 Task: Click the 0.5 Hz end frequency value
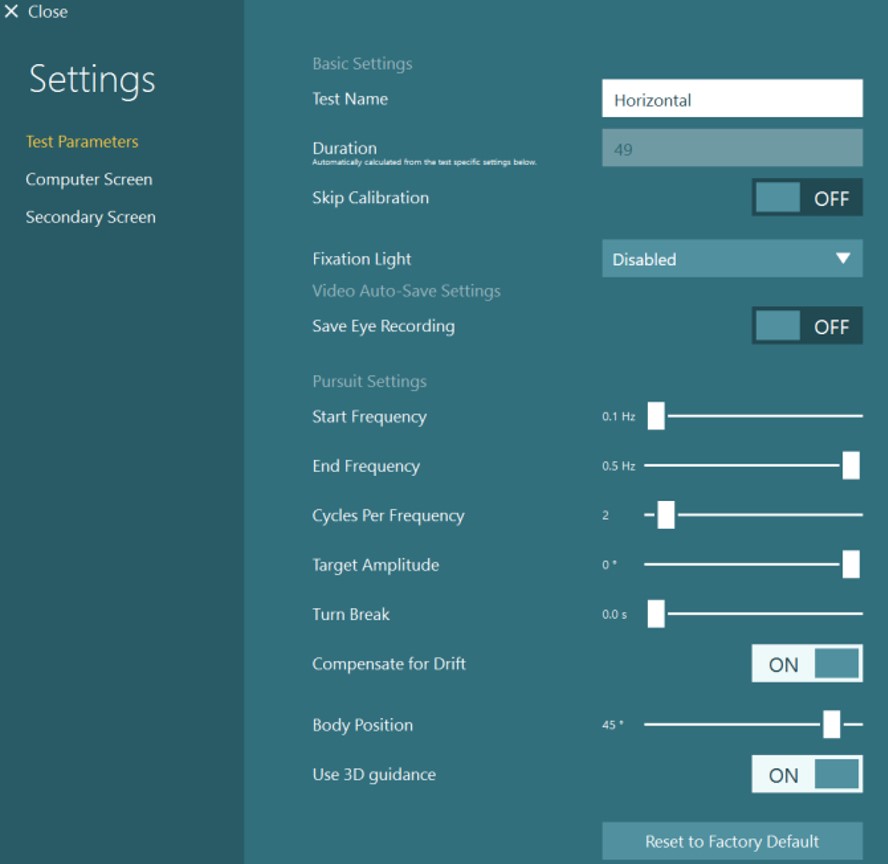(x=618, y=466)
